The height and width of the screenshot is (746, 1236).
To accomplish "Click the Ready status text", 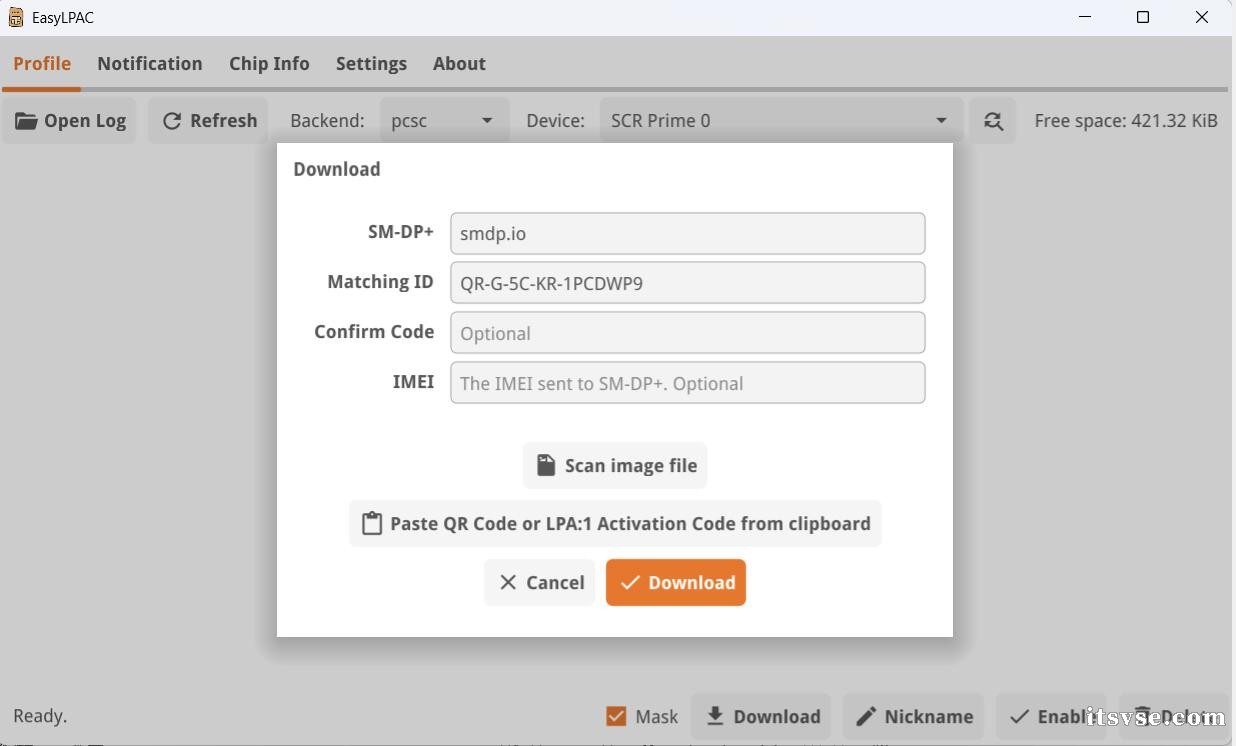I will pyautogui.click(x=40, y=717).
